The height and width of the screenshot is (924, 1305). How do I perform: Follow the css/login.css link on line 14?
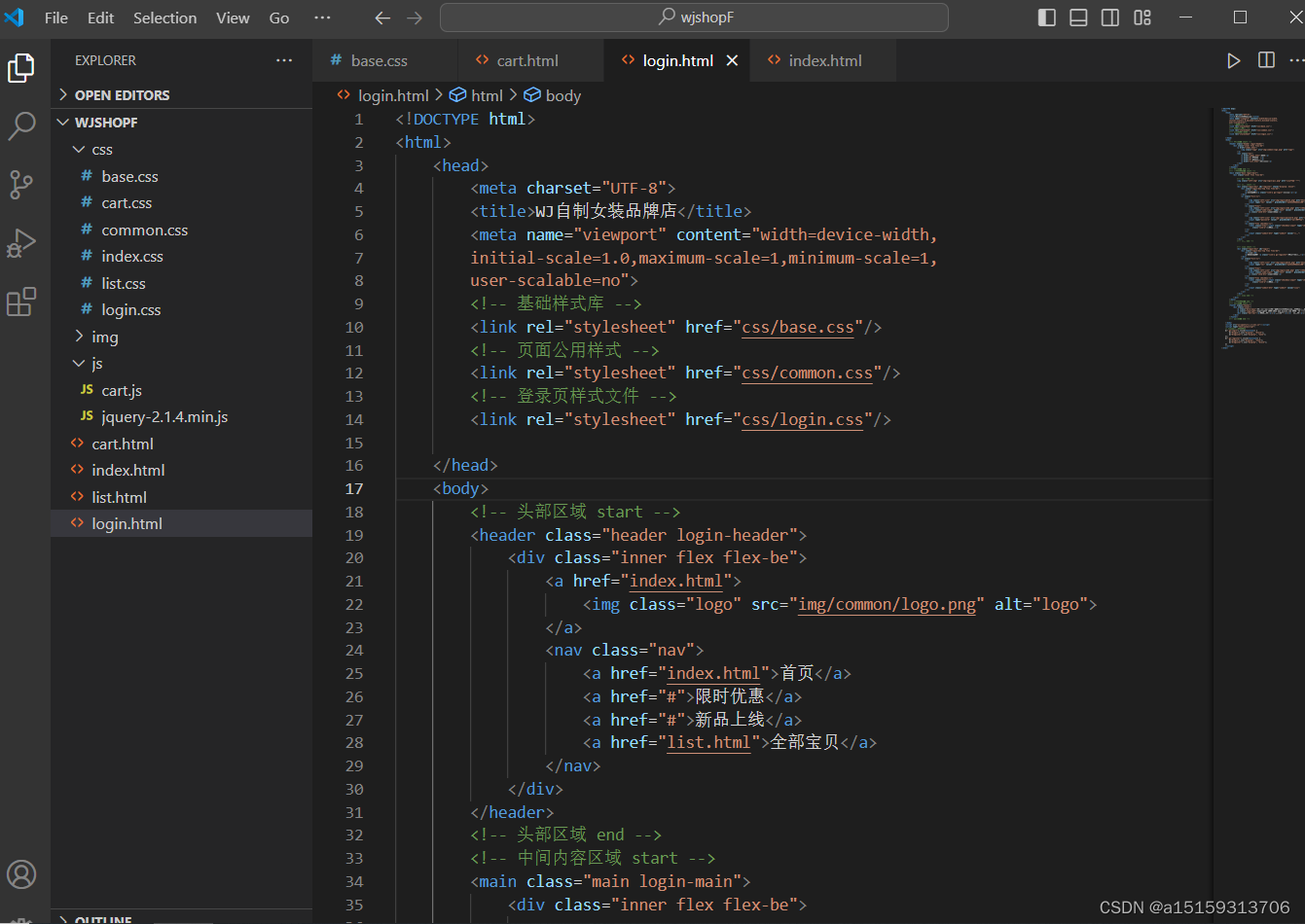point(802,419)
